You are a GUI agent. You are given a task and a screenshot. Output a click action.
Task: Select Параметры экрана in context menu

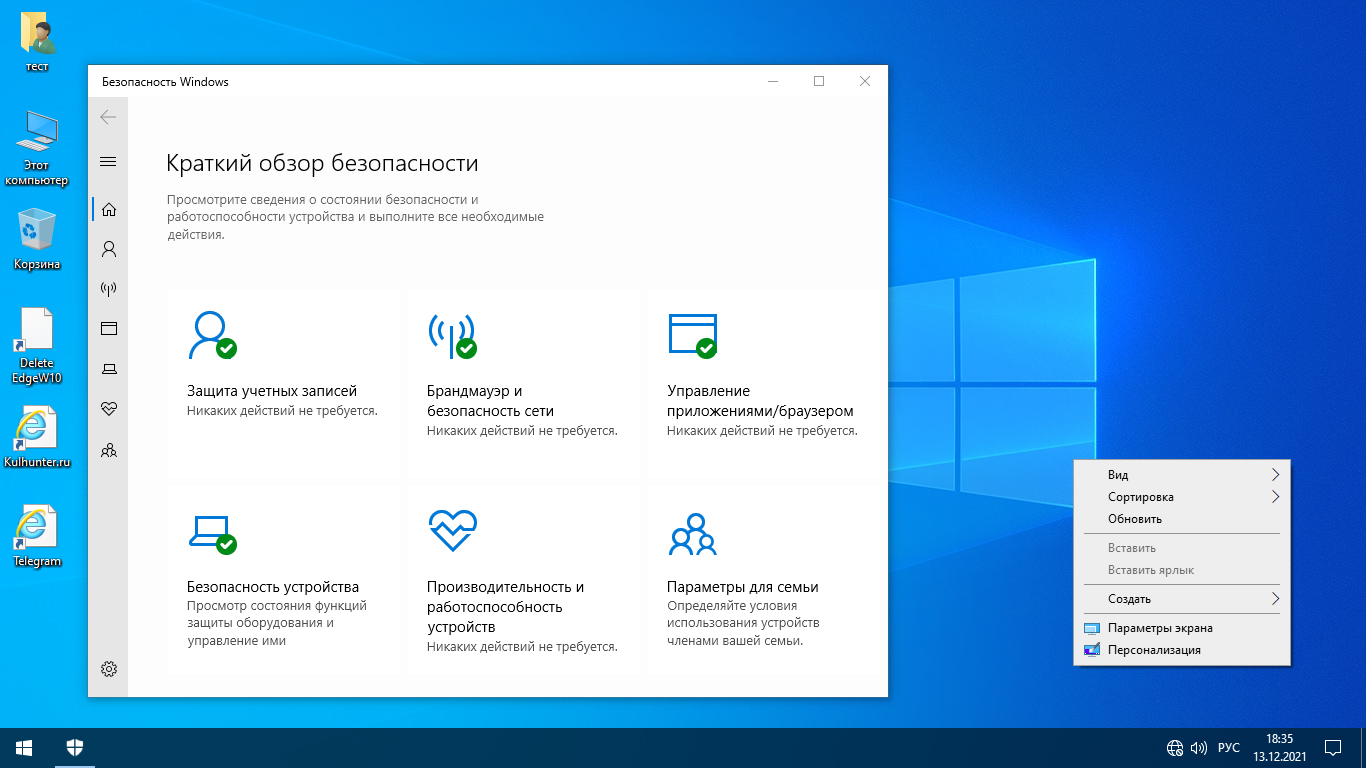tap(1160, 628)
